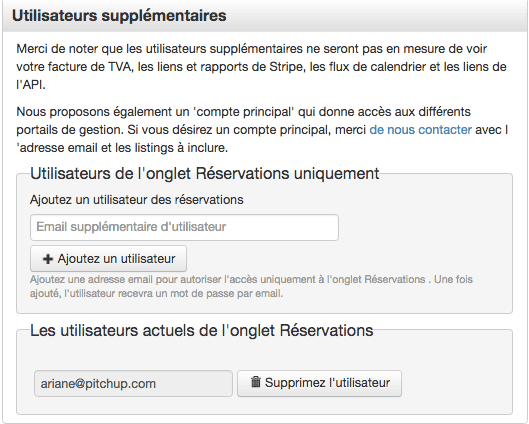Click the plus icon beside Ajoutez un utilisateur
This screenshot has width=529, height=424.
coord(48,259)
